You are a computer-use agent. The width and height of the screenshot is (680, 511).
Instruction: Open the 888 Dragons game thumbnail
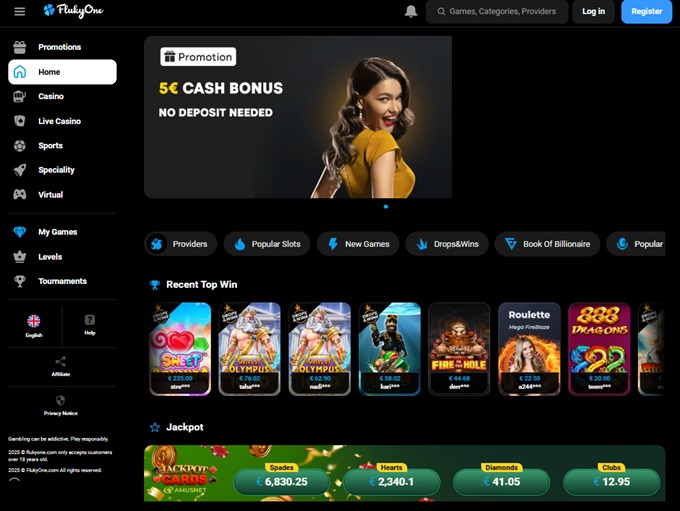[x=599, y=349]
